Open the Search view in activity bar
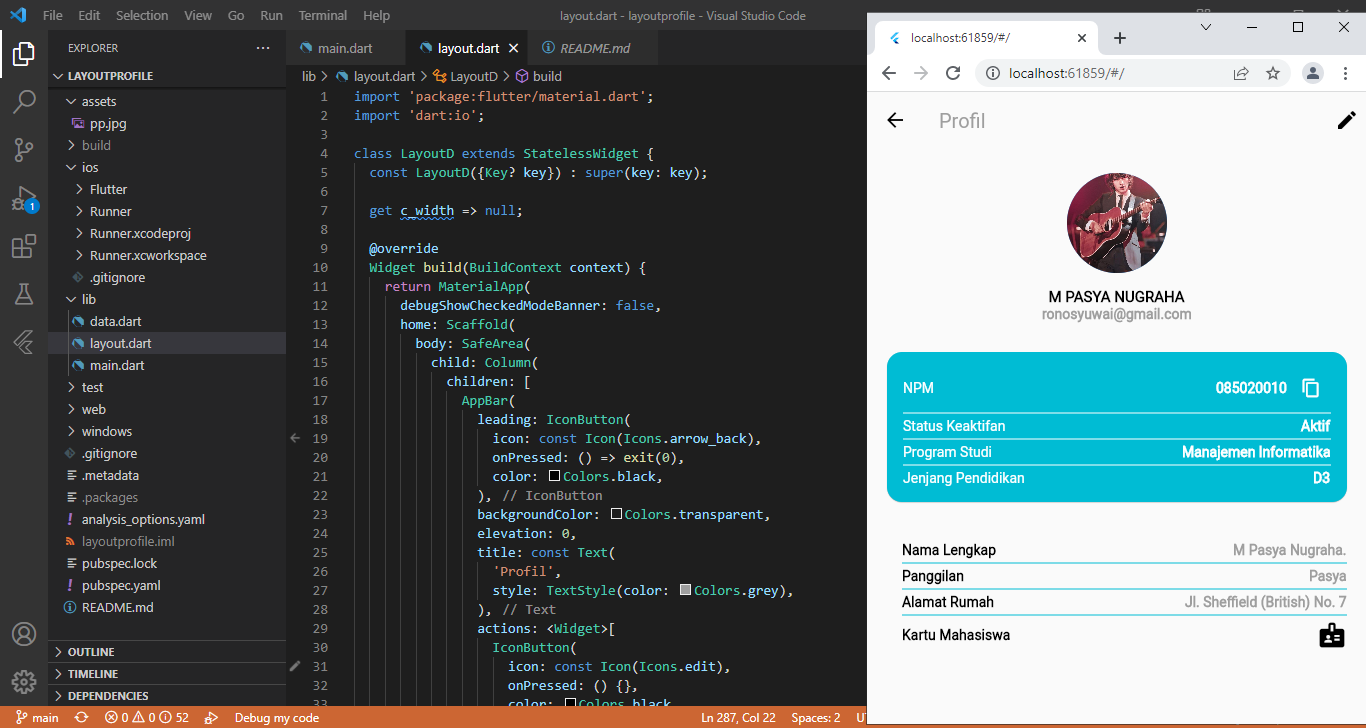Screen dimensions: 1366x728 click(24, 101)
